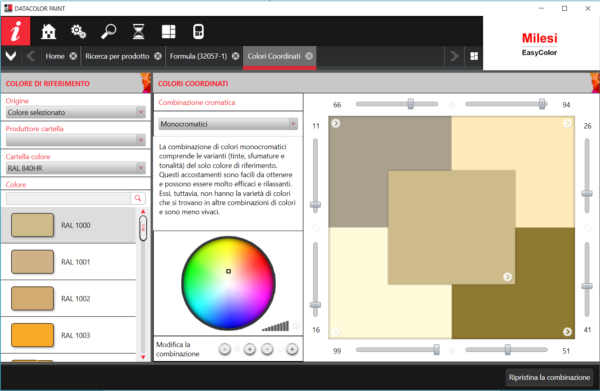This screenshot has height=391, width=600.
Task: Switch to the Home tab
Action: [55, 56]
